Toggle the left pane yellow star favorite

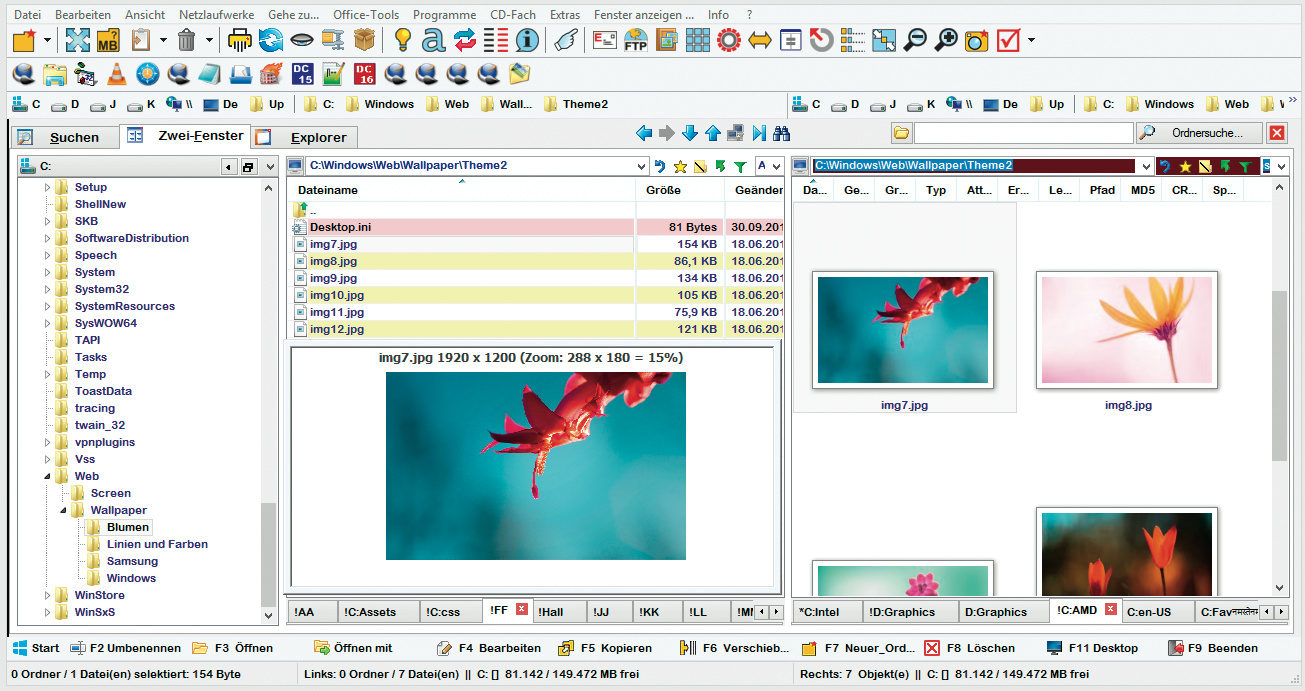click(680, 167)
